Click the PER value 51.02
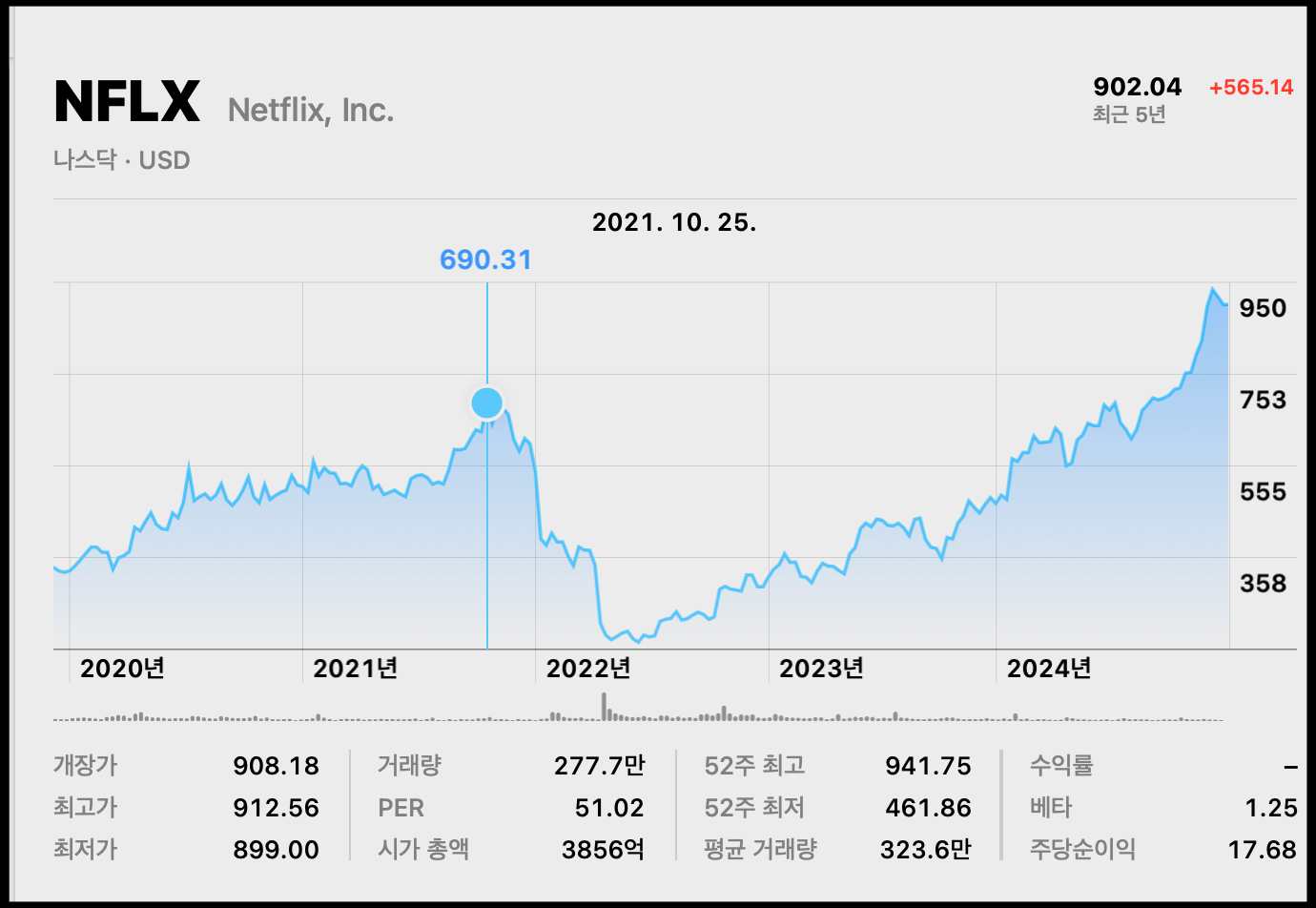Viewport: 1316px width, 908px height. (x=609, y=808)
